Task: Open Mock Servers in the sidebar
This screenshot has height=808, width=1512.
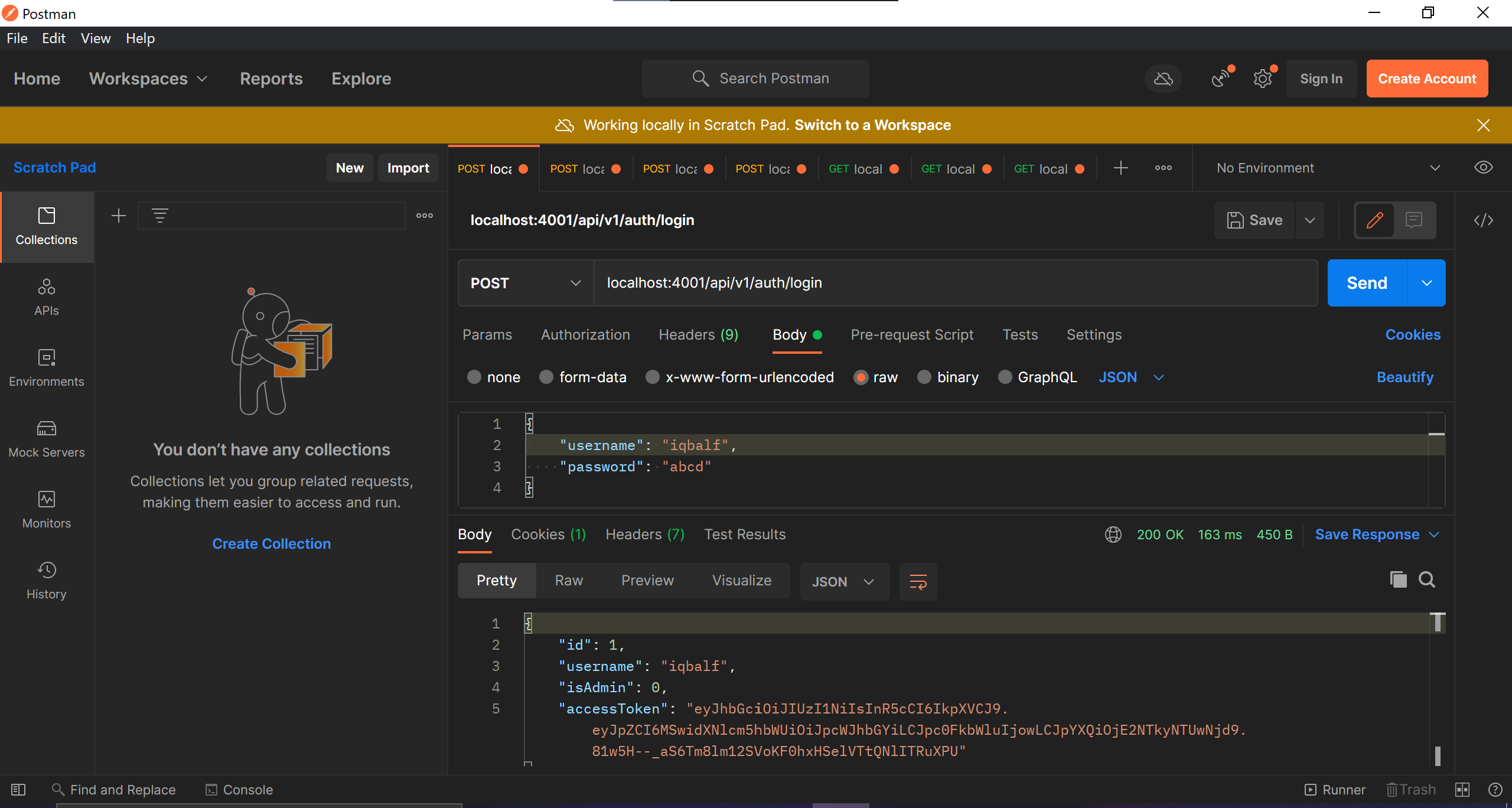Action: tap(47, 439)
